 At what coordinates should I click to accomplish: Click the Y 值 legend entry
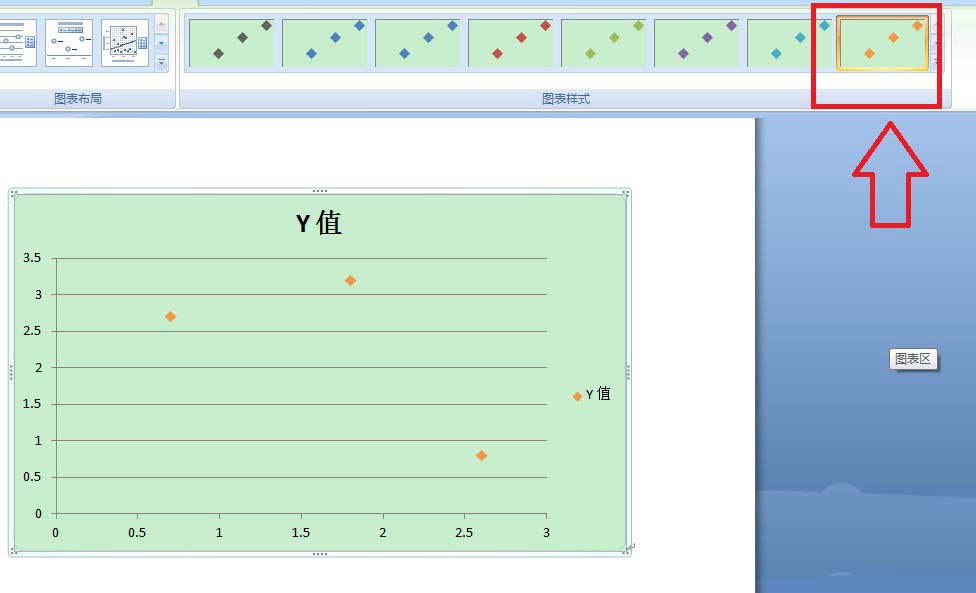(x=591, y=394)
